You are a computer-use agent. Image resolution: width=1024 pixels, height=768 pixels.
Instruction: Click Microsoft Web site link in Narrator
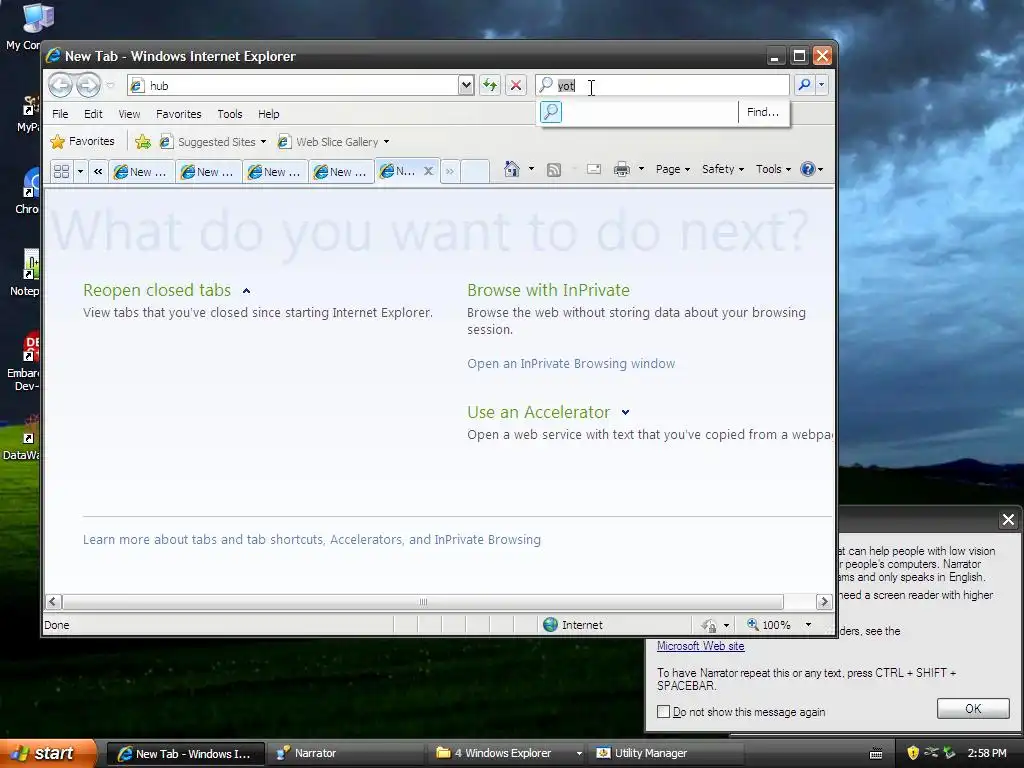click(700, 646)
